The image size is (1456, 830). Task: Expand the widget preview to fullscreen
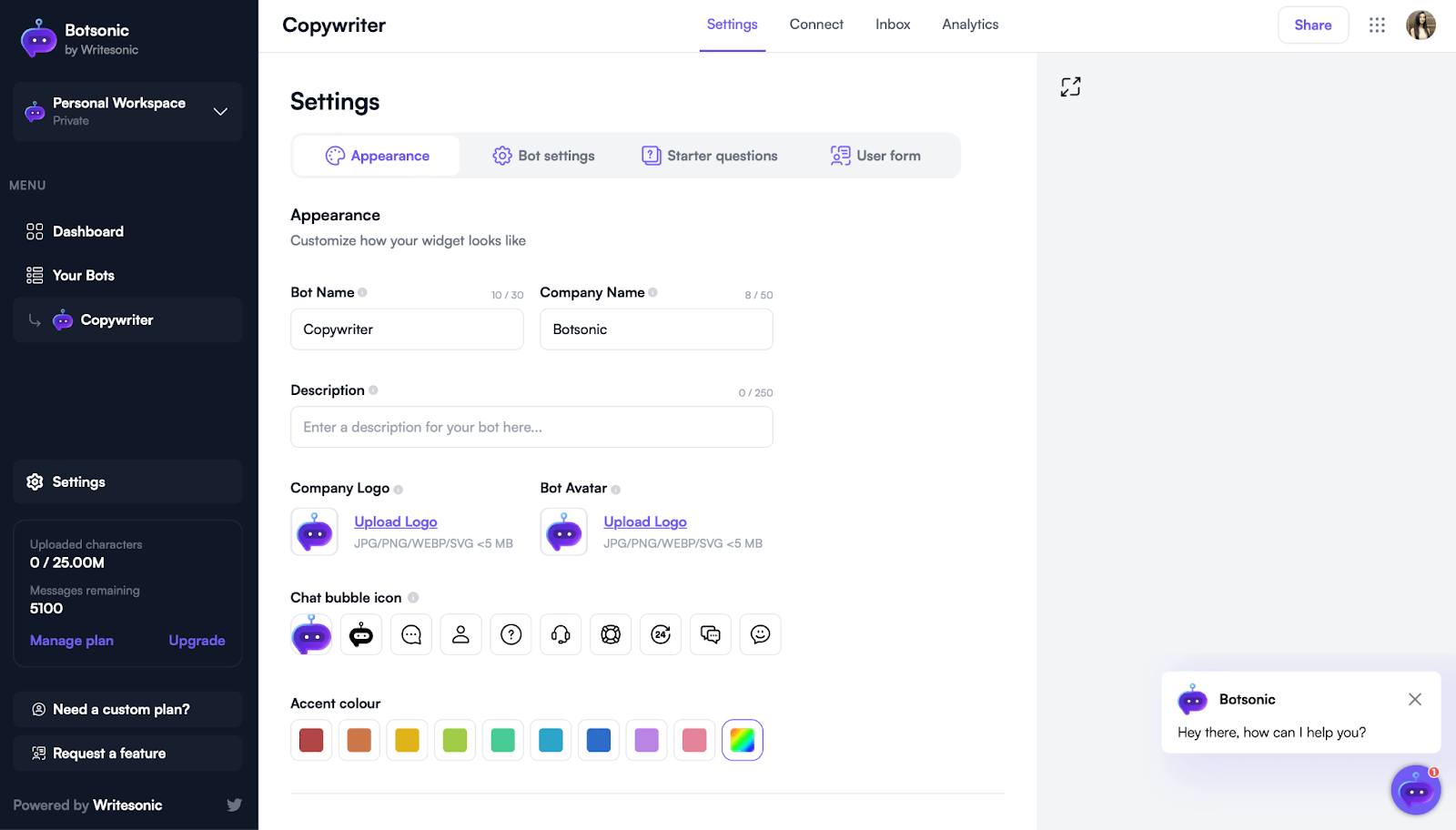[1070, 86]
